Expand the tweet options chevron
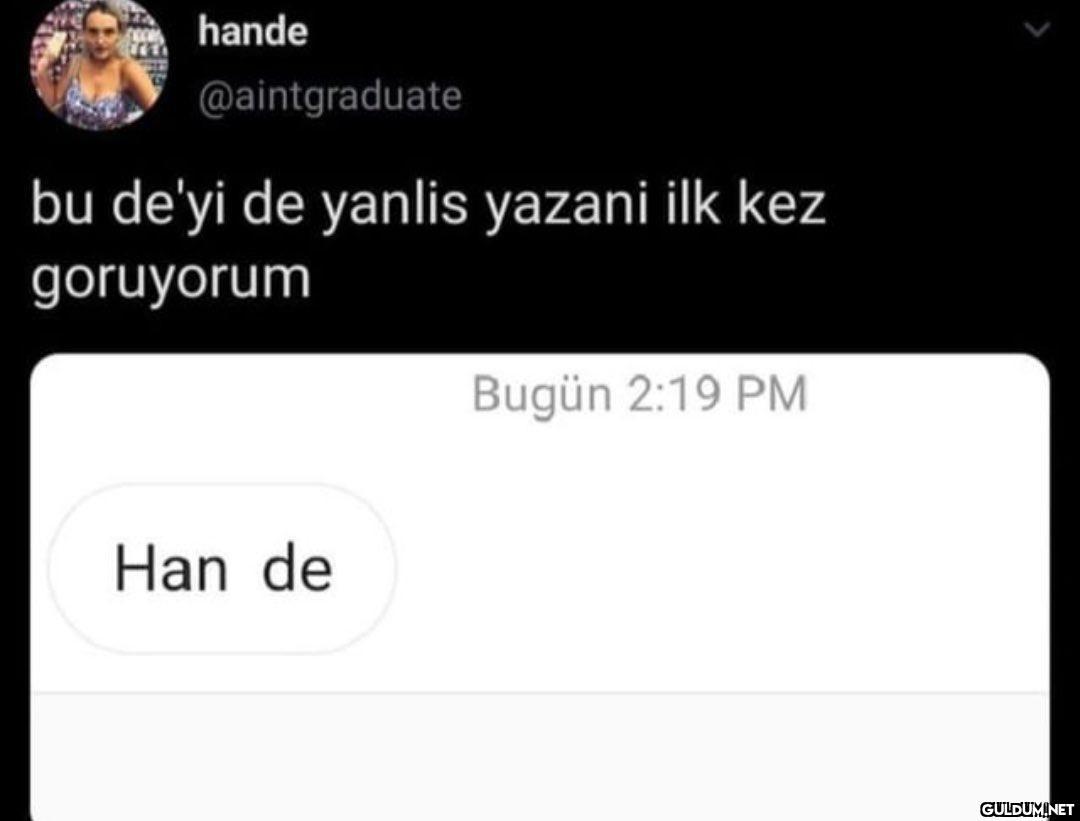Viewport: 1080px width, 821px height. point(1037,30)
